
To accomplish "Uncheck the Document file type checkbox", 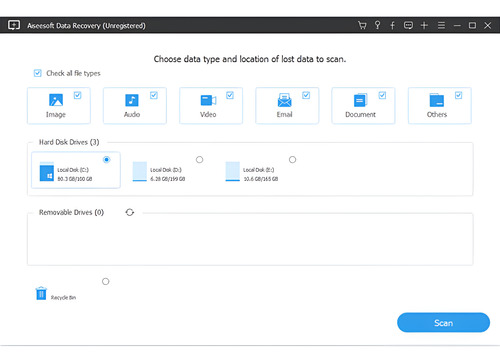I will click(382, 95).
